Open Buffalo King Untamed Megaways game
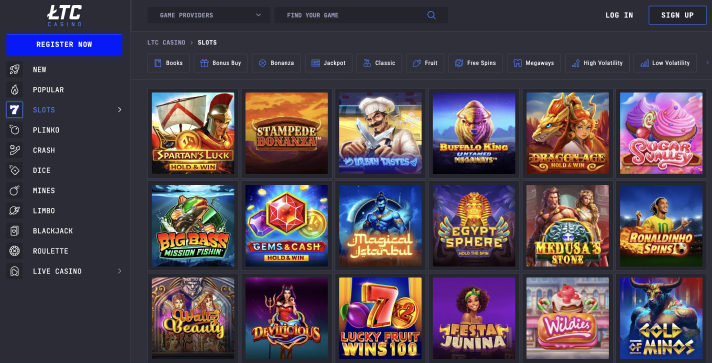This screenshot has height=363, width=712. pos(474,133)
